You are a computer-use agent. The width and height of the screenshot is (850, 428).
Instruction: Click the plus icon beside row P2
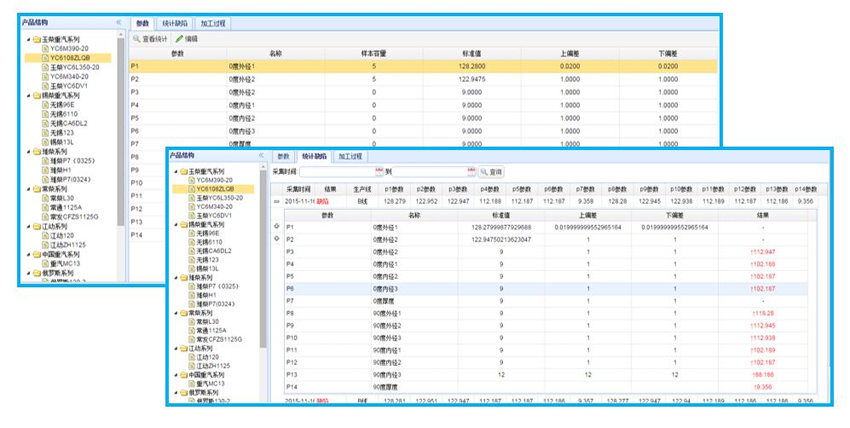(x=277, y=239)
